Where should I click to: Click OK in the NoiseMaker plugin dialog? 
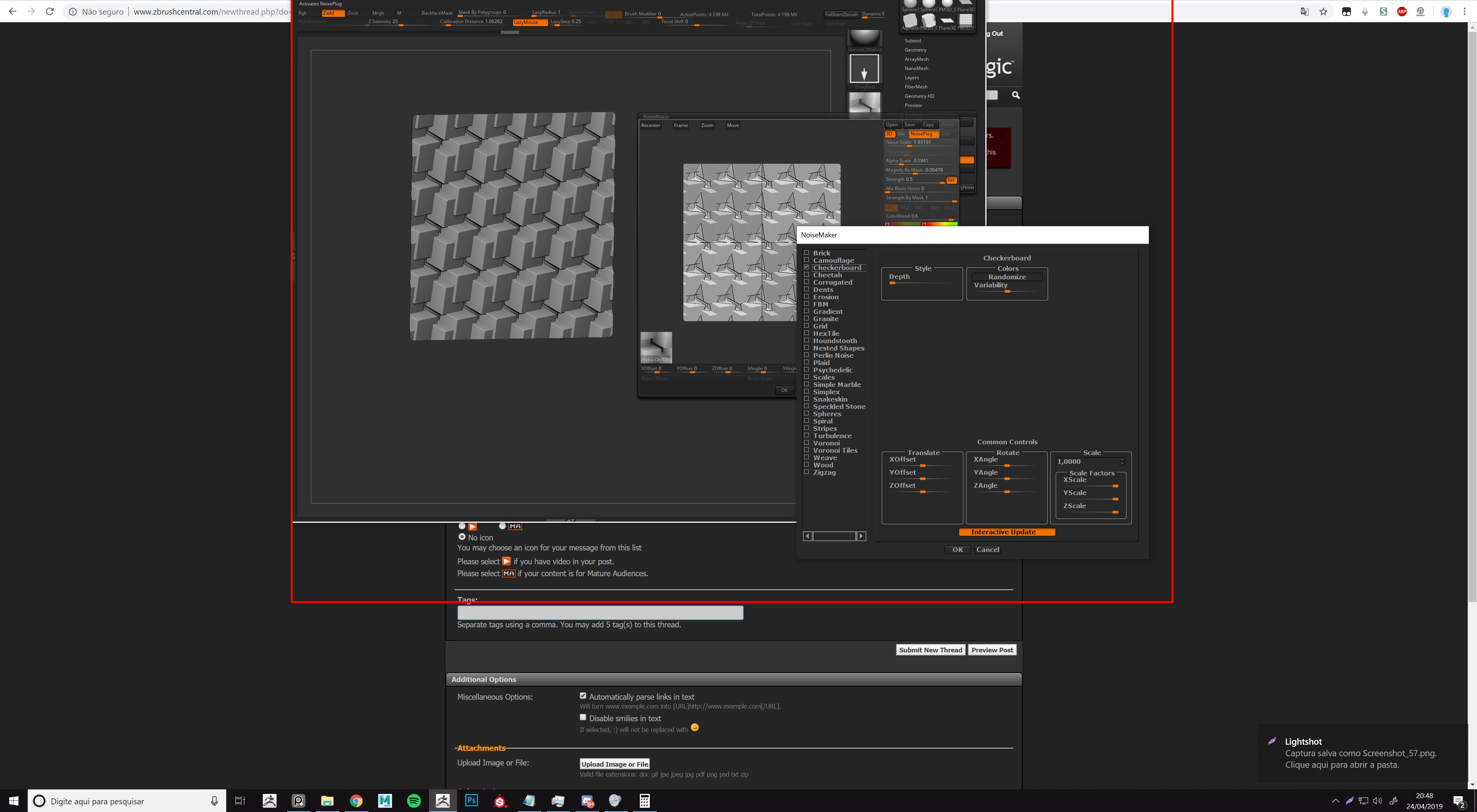958,549
